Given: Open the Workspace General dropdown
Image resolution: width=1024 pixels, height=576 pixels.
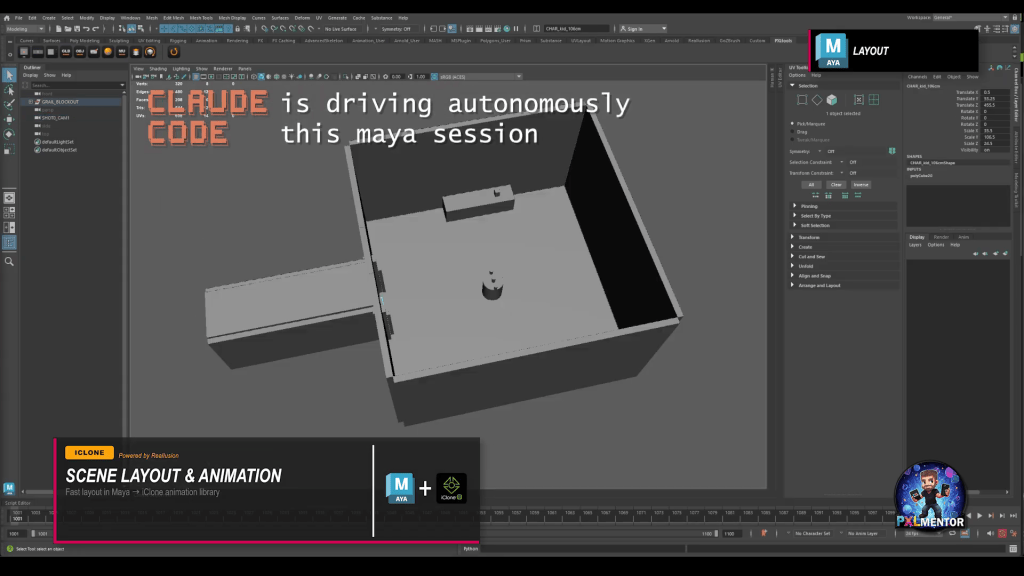Looking at the screenshot, I should (x=970, y=18).
